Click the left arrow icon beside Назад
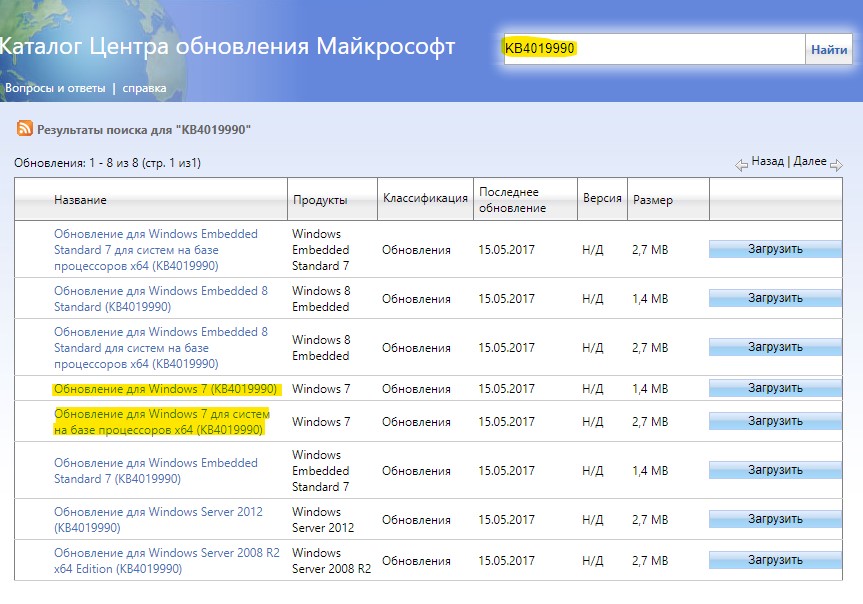This screenshot has width=863, height=604. [741, 165]
